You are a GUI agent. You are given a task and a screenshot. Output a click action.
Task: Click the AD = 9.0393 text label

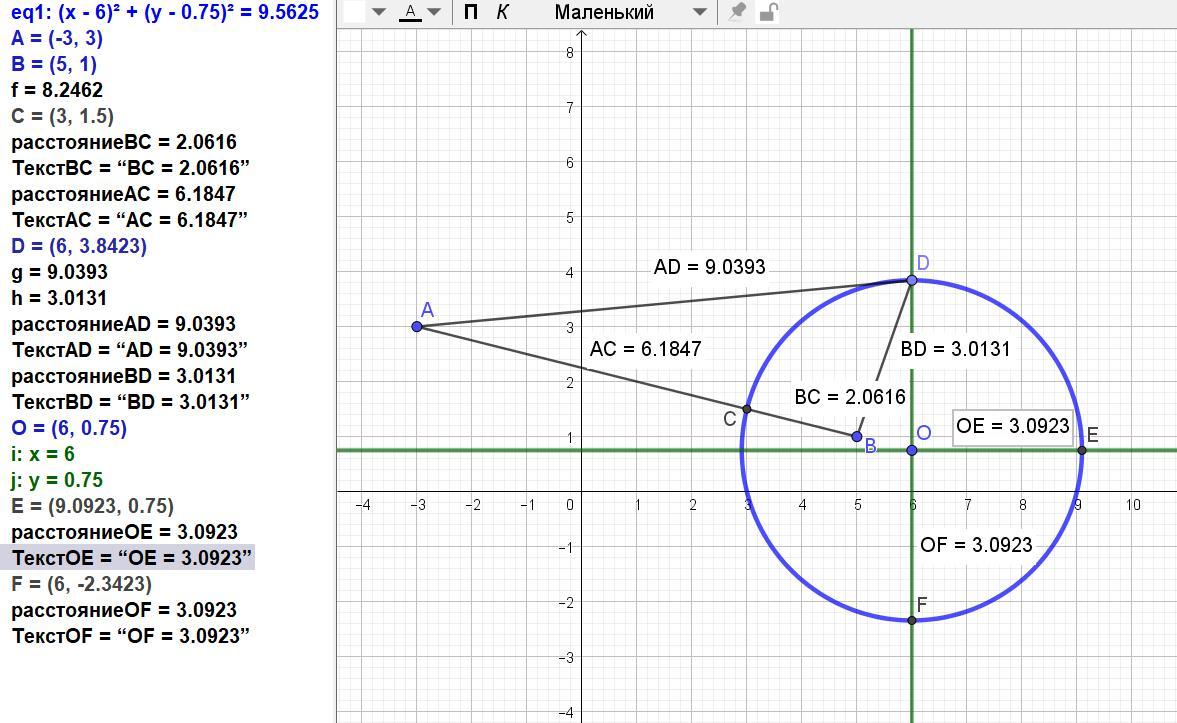(x=709, y=267)
